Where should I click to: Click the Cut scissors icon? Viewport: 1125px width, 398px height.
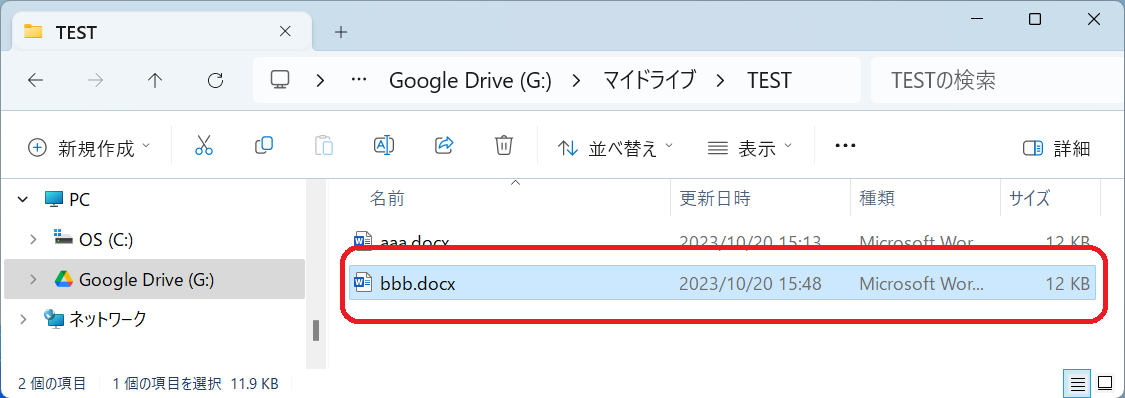[x=204, y=146]
